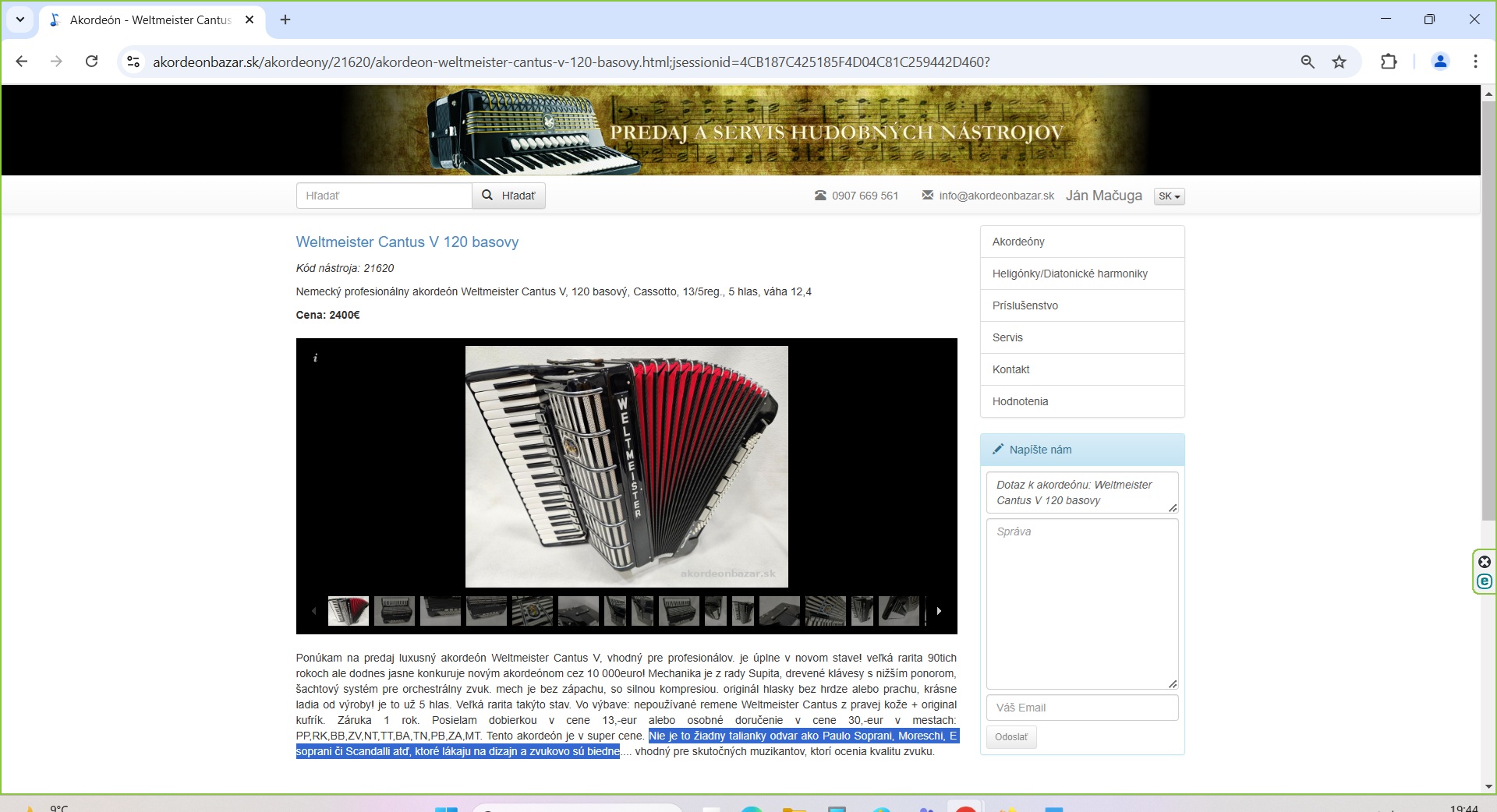Move gallery thumbnails to the left

tap(313, 611)
